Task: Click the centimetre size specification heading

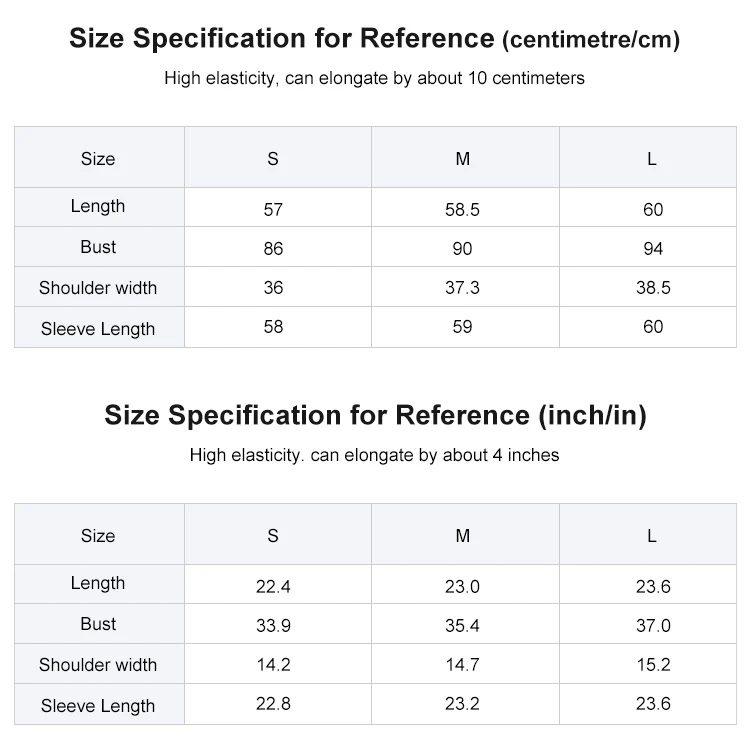Action: click(375, 38)
